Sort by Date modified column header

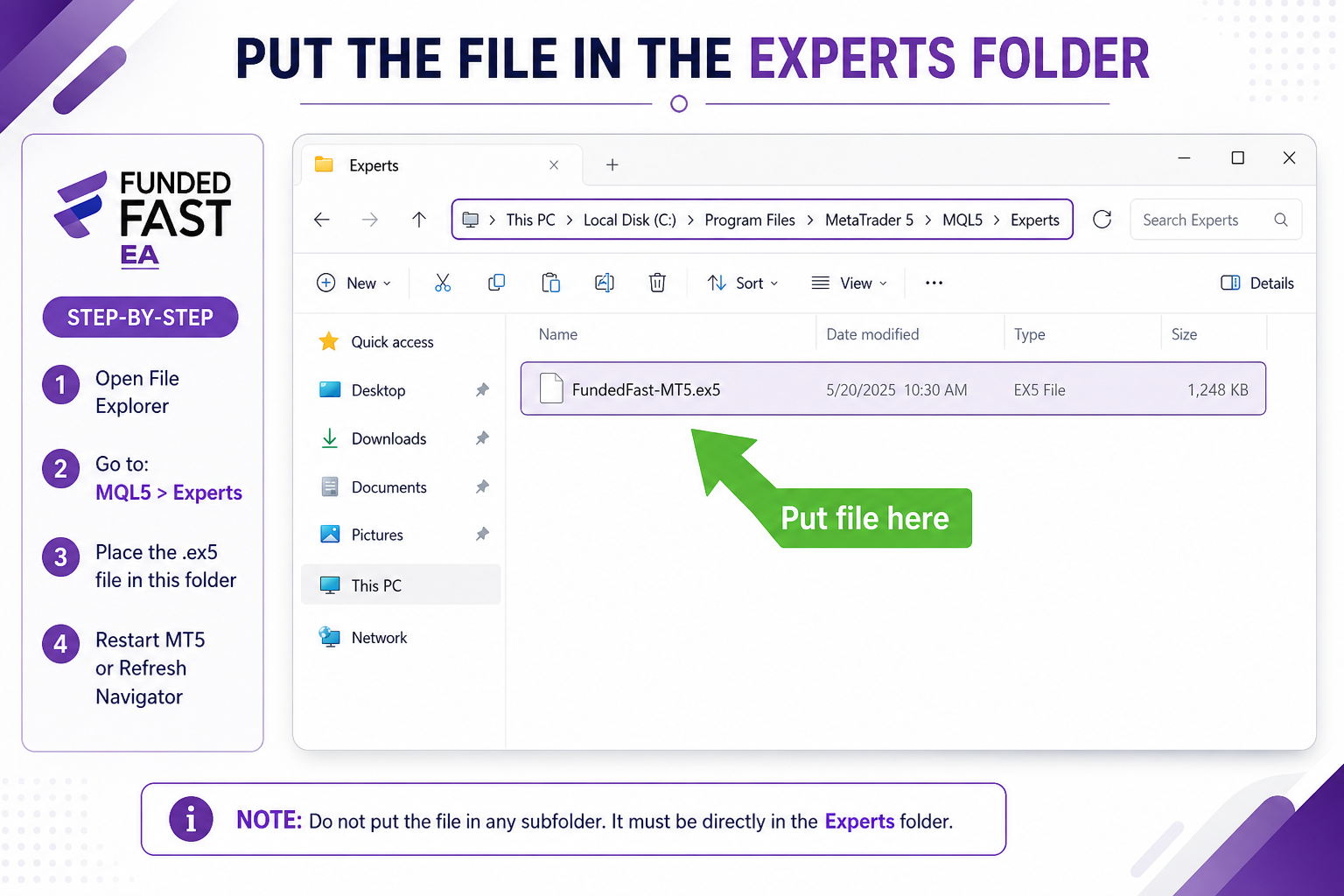point(872,334)
